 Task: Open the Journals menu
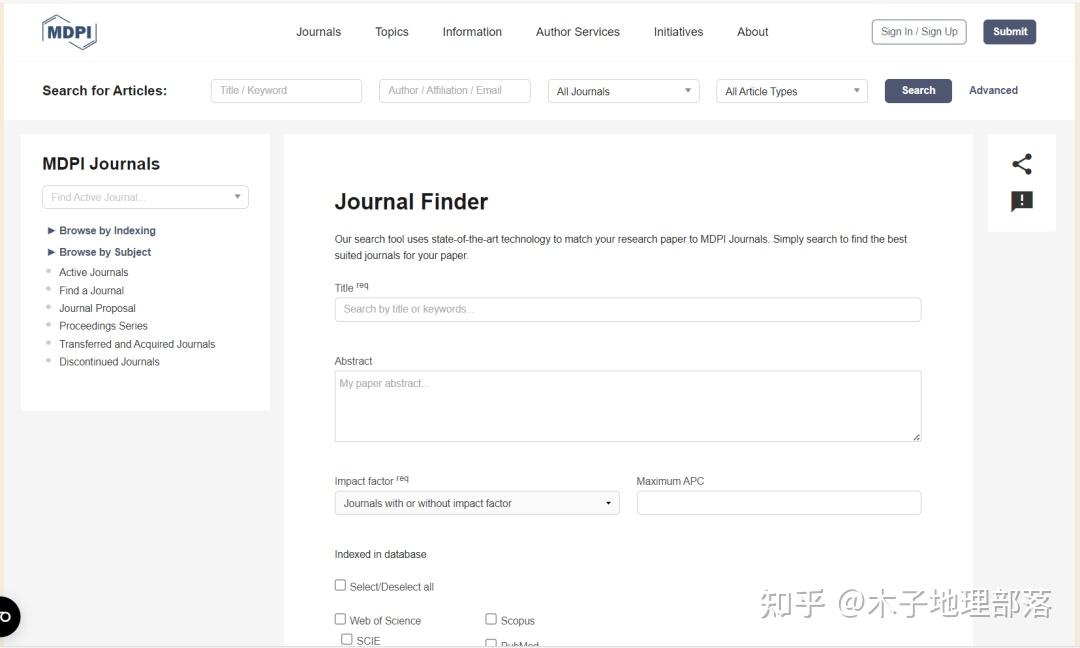tap(318, 32)
